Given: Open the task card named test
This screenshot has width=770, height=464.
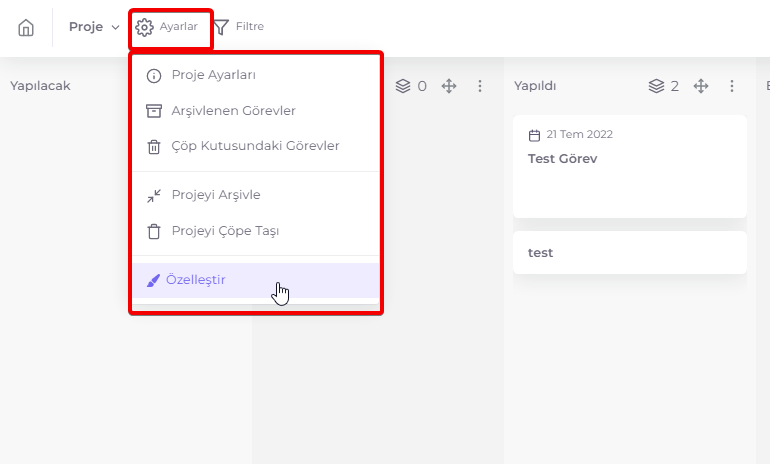Looking at the screenshot, I should tap(630, 252).
